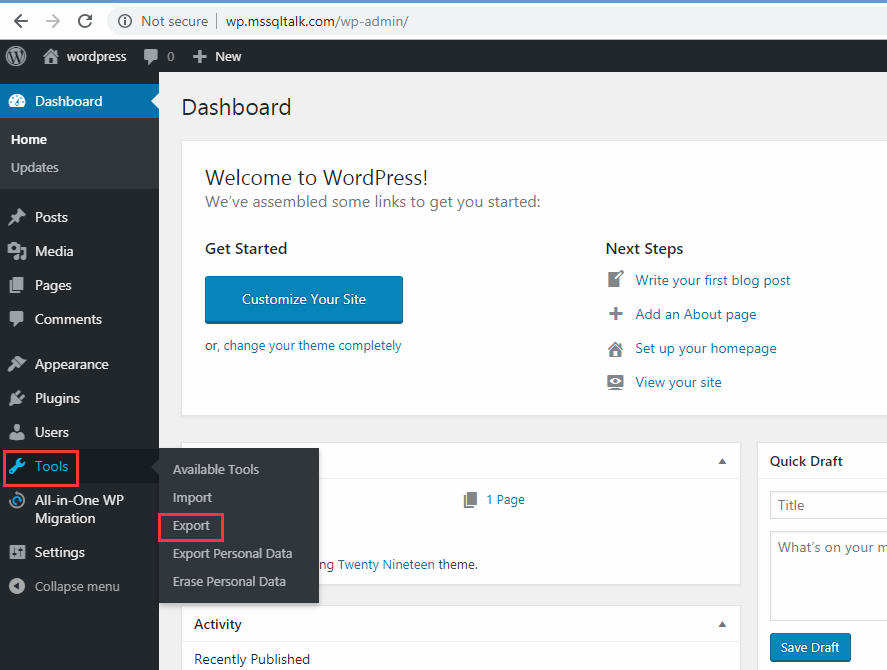Reload the page with refresh icon
Screen dimensions: 887x670
click(x=85, y=22)
